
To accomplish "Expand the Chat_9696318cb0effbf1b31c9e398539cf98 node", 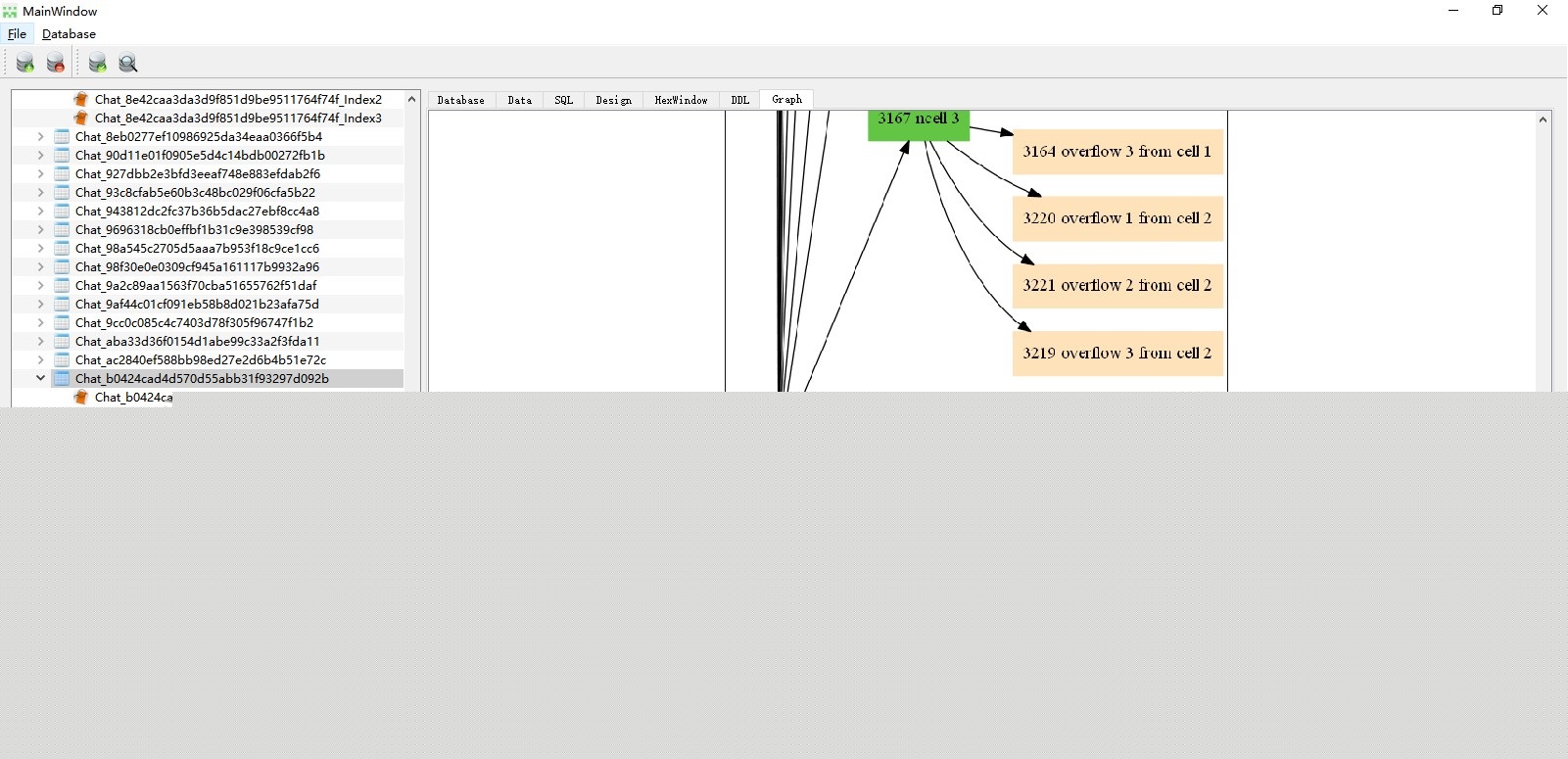I will click(x=40, y=229).
